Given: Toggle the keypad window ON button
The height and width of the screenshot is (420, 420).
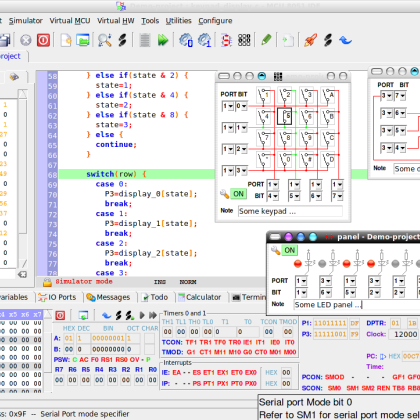Looking at the screenshot, I should [238, 194].
